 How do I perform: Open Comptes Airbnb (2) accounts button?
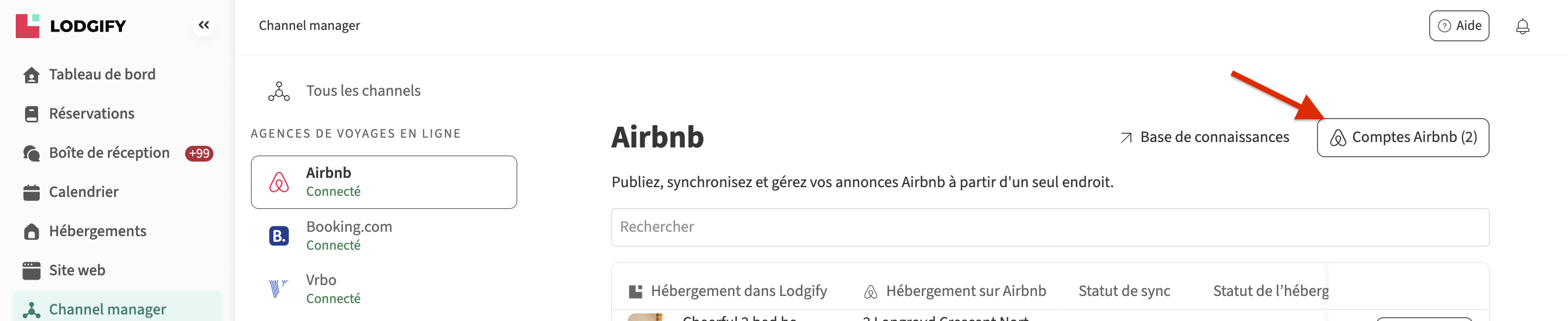pyautogui.click(x=1402, y=138)
